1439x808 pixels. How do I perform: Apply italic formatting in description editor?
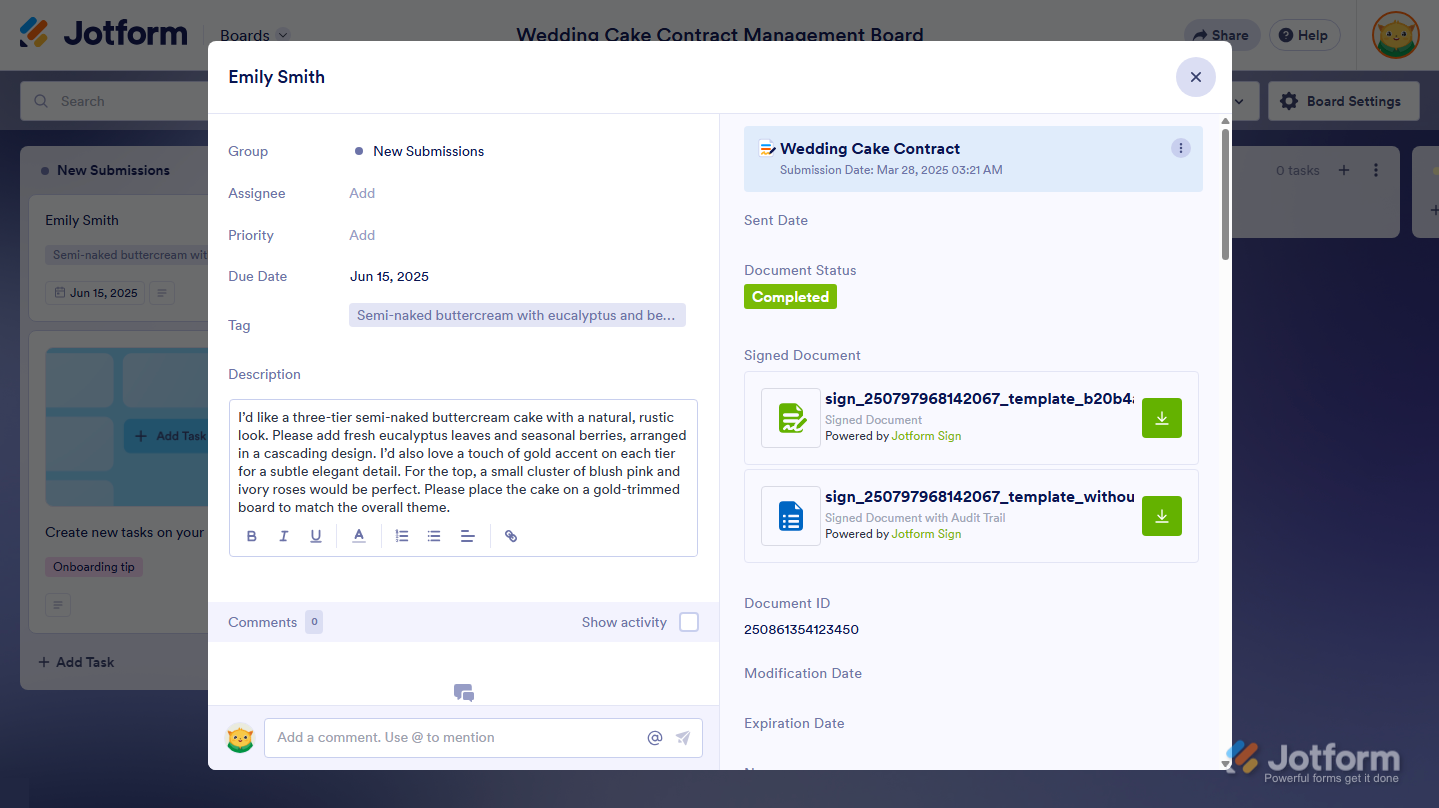(284, 536)
